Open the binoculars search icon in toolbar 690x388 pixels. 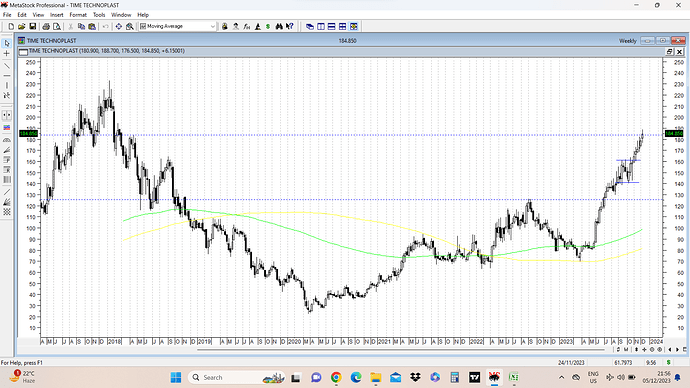pos(279,27)
